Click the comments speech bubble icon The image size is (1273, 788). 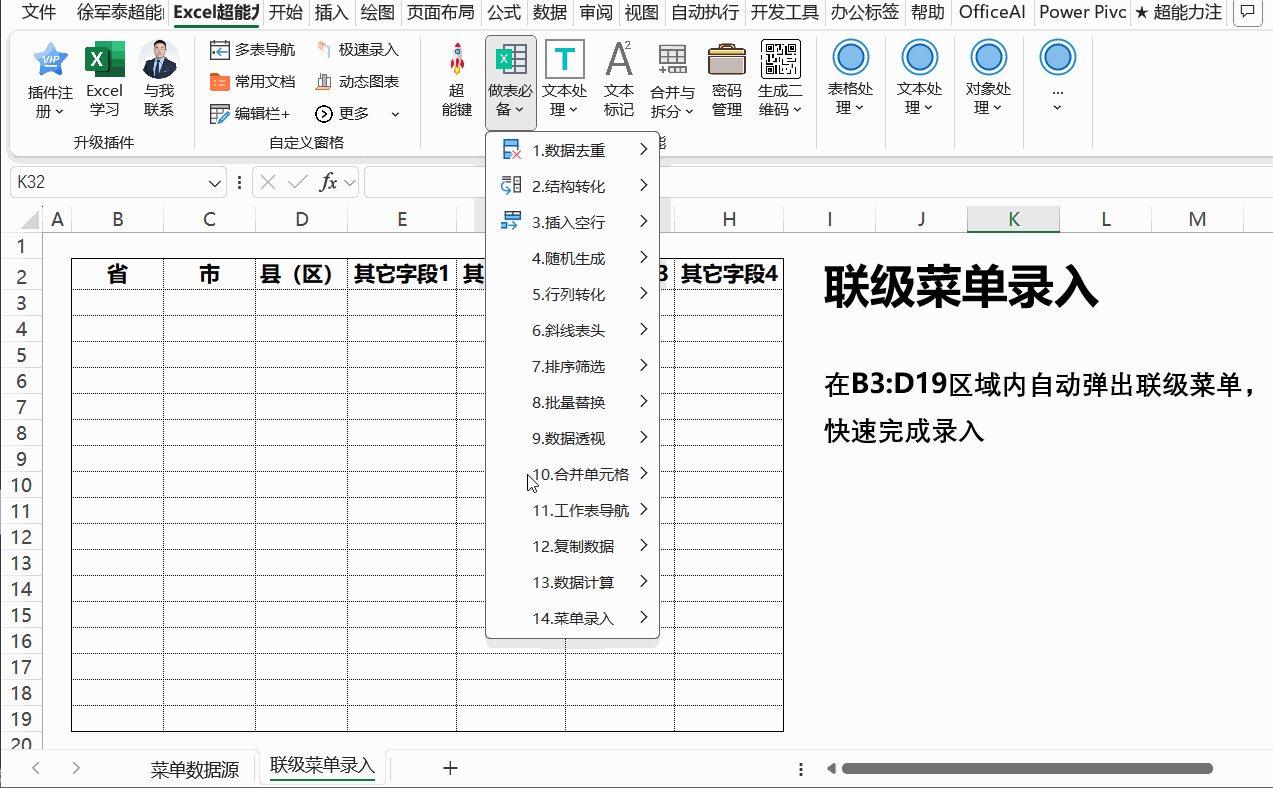point(1247,12)
